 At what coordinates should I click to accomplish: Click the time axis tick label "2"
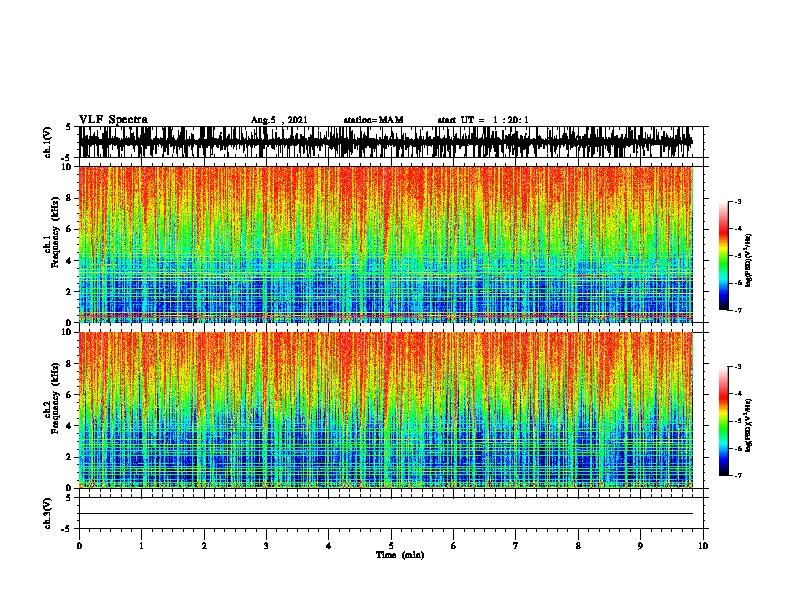[x=204, y=546]
